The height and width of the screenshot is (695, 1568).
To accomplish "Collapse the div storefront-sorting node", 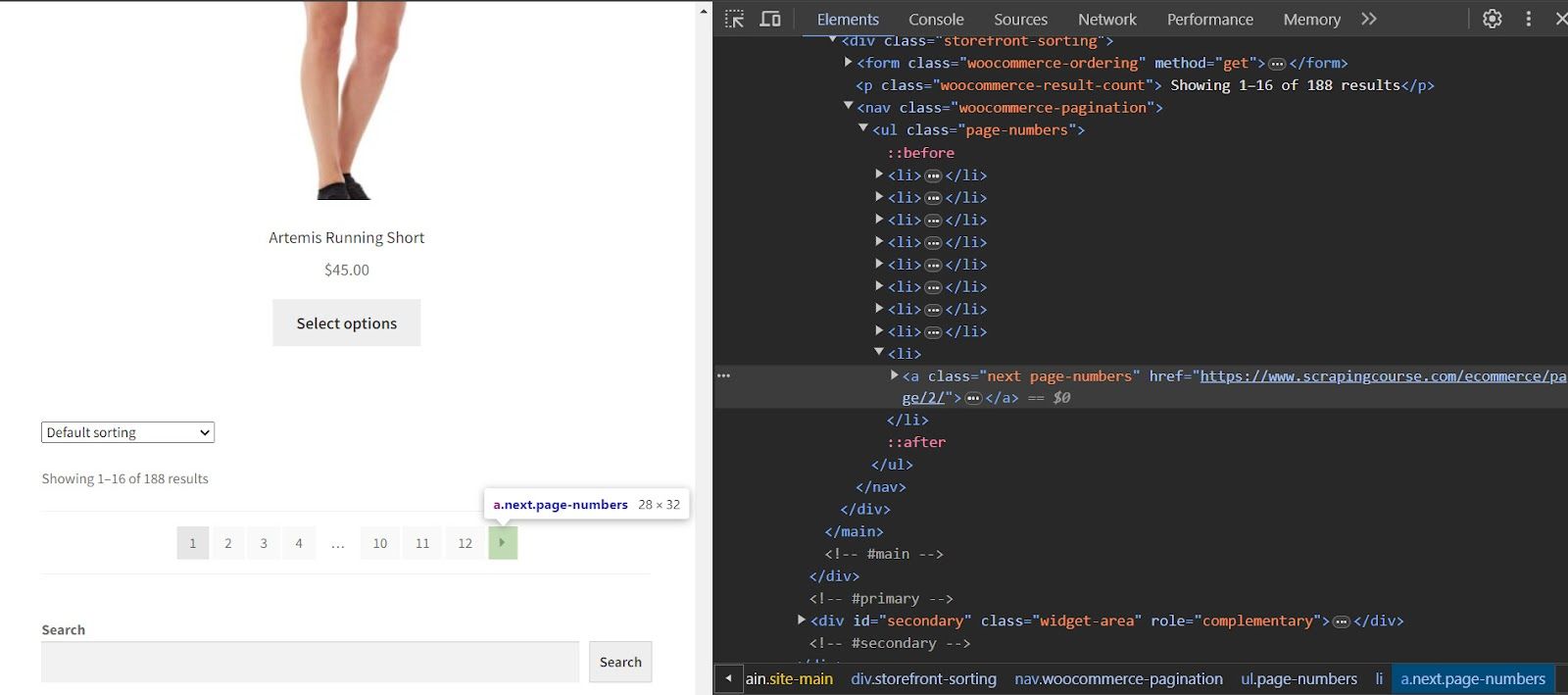I will click(833, 39).
